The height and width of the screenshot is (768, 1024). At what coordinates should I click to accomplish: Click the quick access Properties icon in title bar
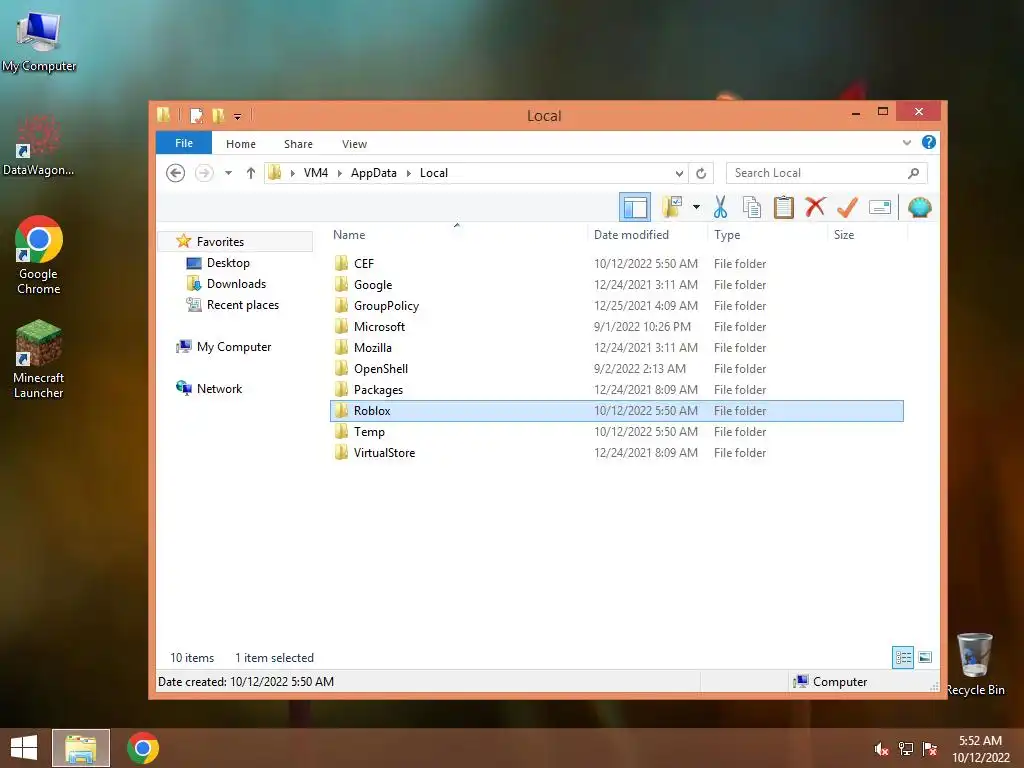click(x=196, y=116)
